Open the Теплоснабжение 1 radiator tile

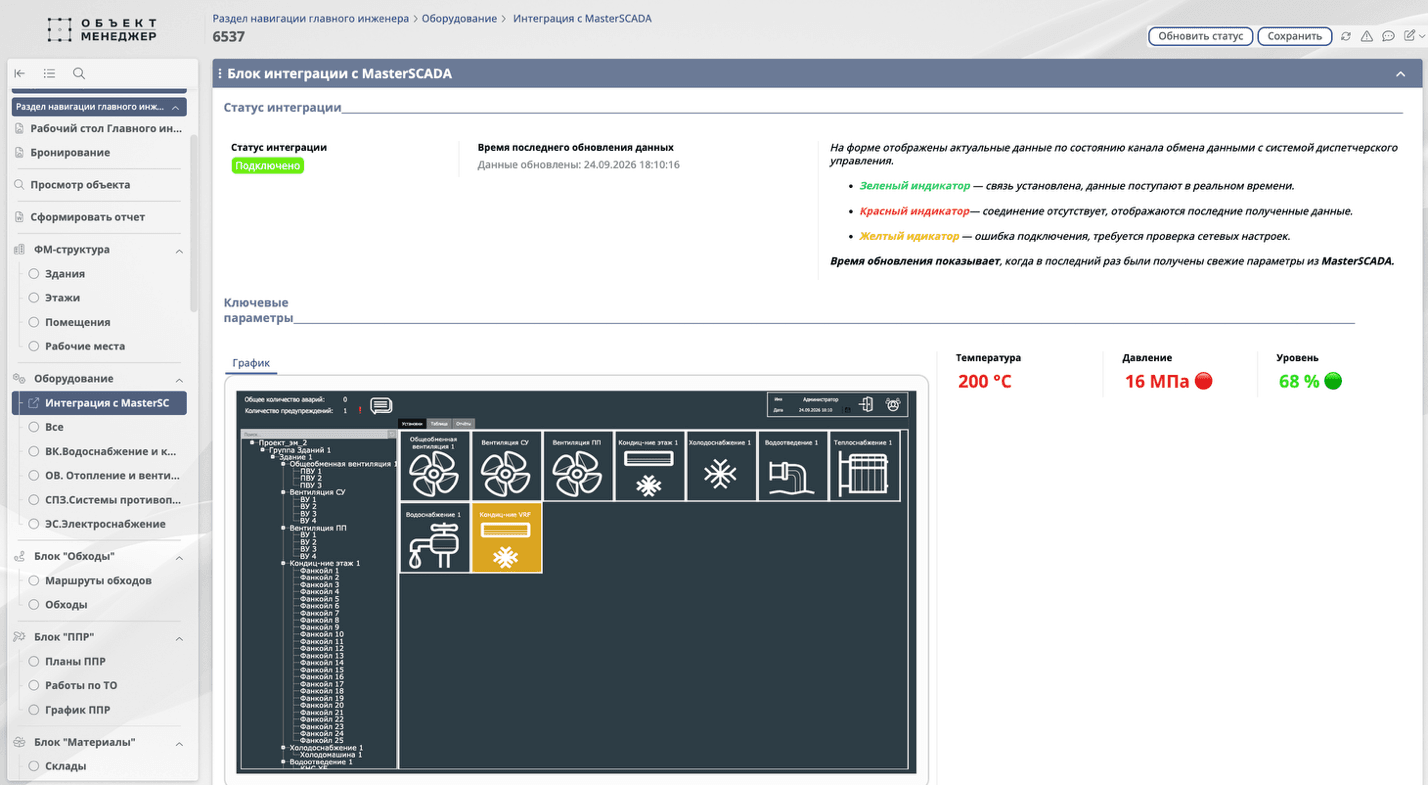coord(865,466)
